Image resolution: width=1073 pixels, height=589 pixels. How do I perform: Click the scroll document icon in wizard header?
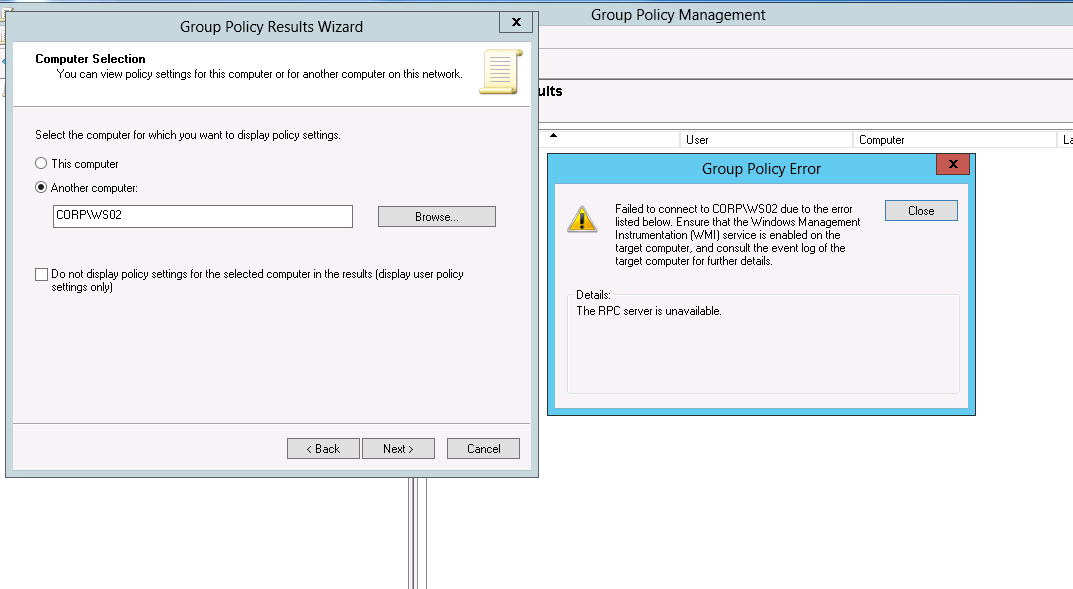[501, 72]
